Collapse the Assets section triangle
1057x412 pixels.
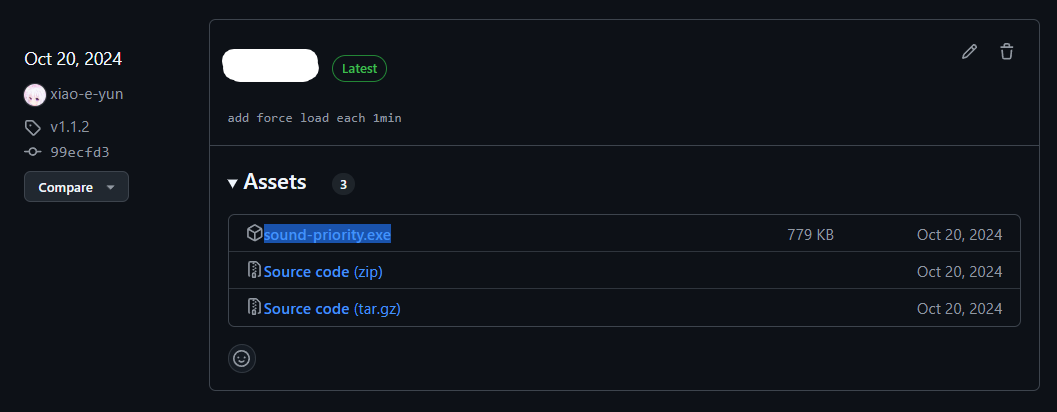pos(233,183)
